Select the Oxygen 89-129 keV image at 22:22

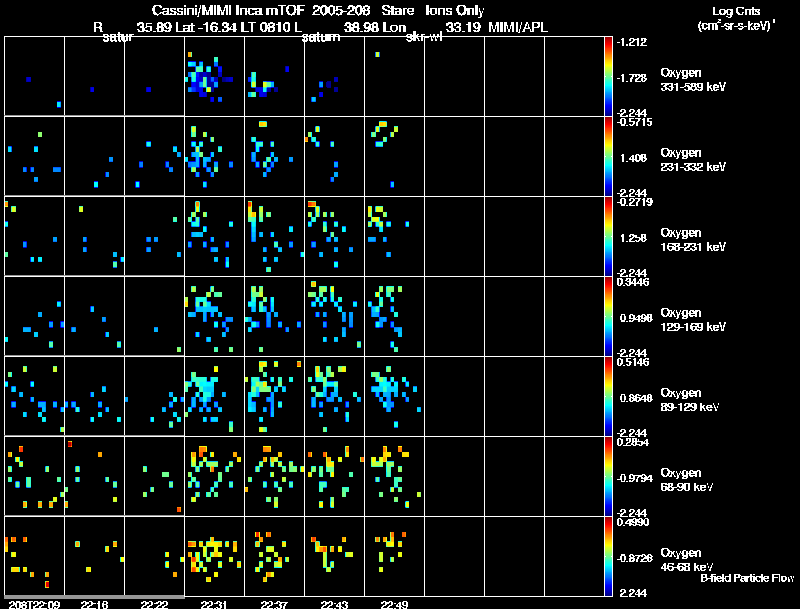pyautogui.click(x=154, y=396)
